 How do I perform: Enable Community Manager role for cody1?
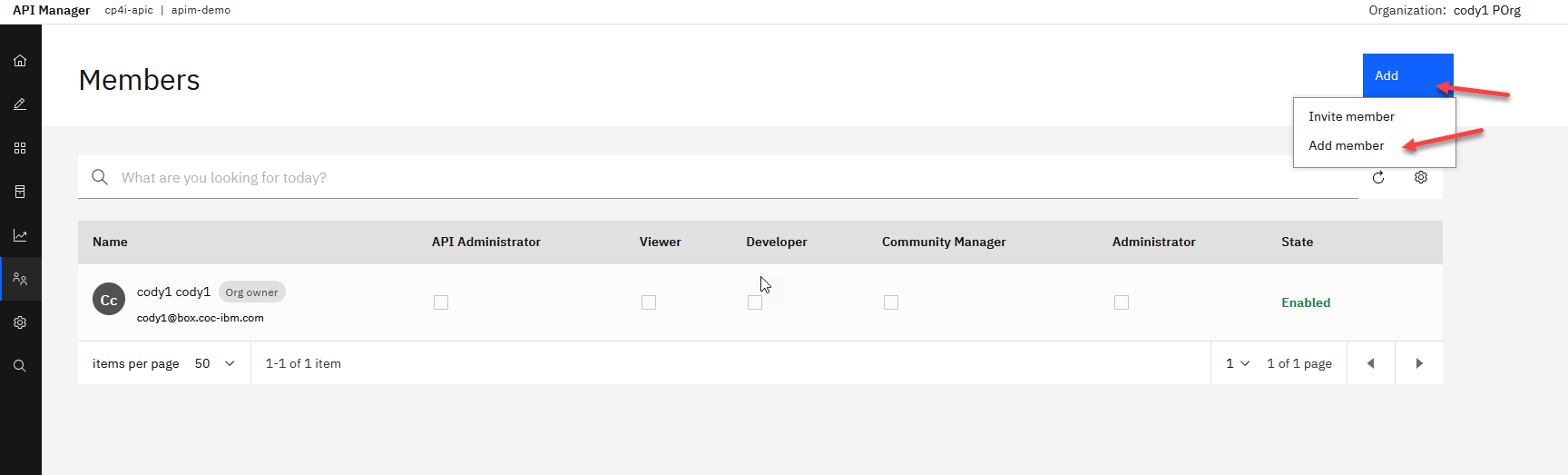[891, 302]
